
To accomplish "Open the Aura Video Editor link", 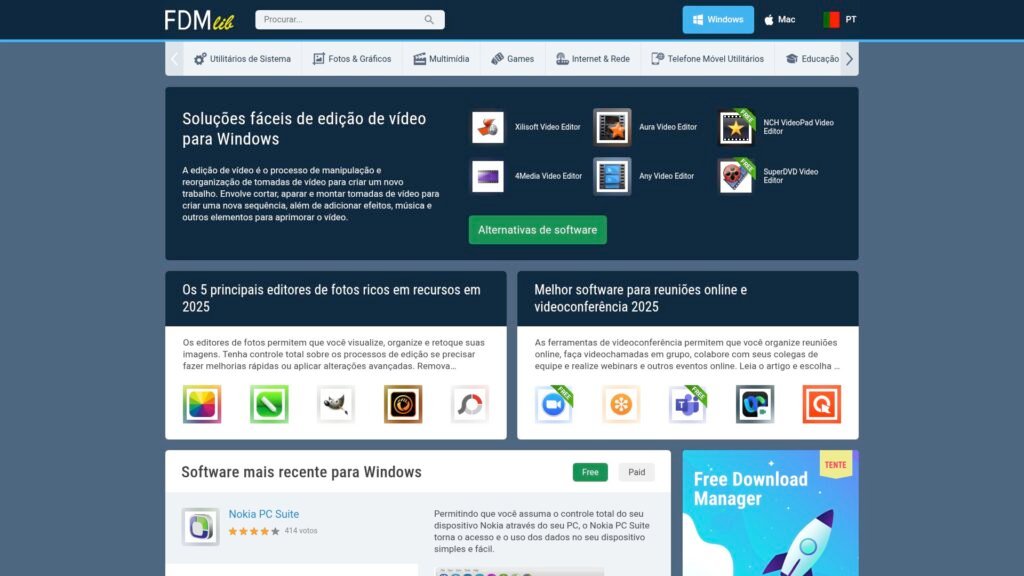I will (667, 127).
